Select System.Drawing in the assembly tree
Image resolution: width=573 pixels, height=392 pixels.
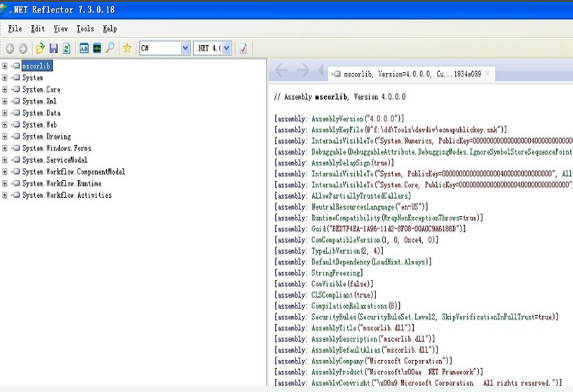(x=46, y=136)
